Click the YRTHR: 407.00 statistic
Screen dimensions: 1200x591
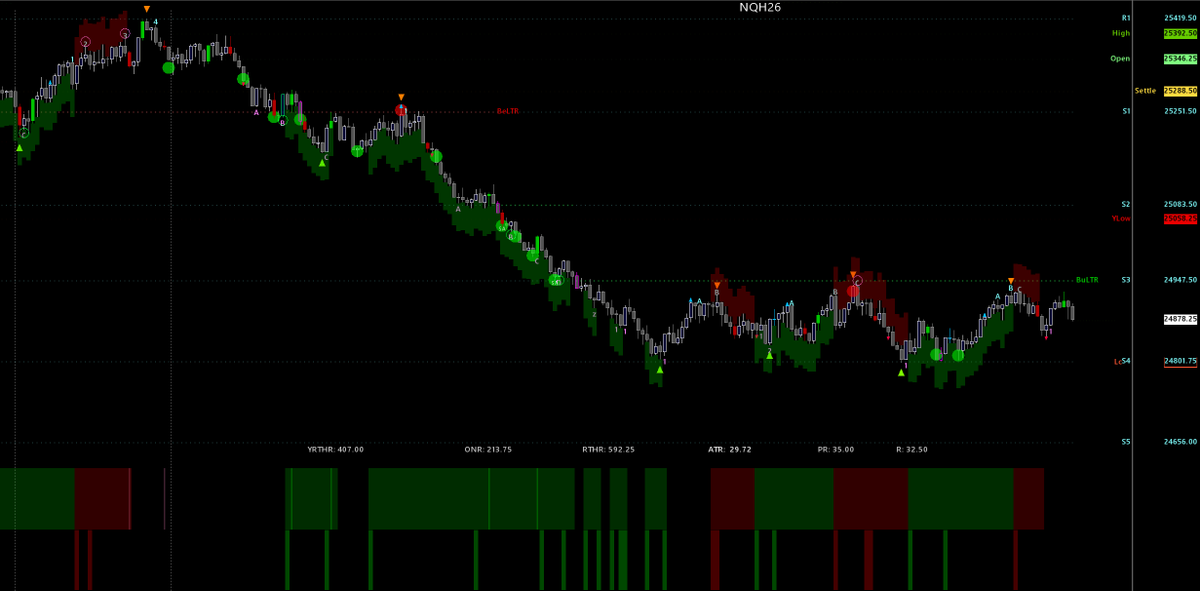point(336,450)
